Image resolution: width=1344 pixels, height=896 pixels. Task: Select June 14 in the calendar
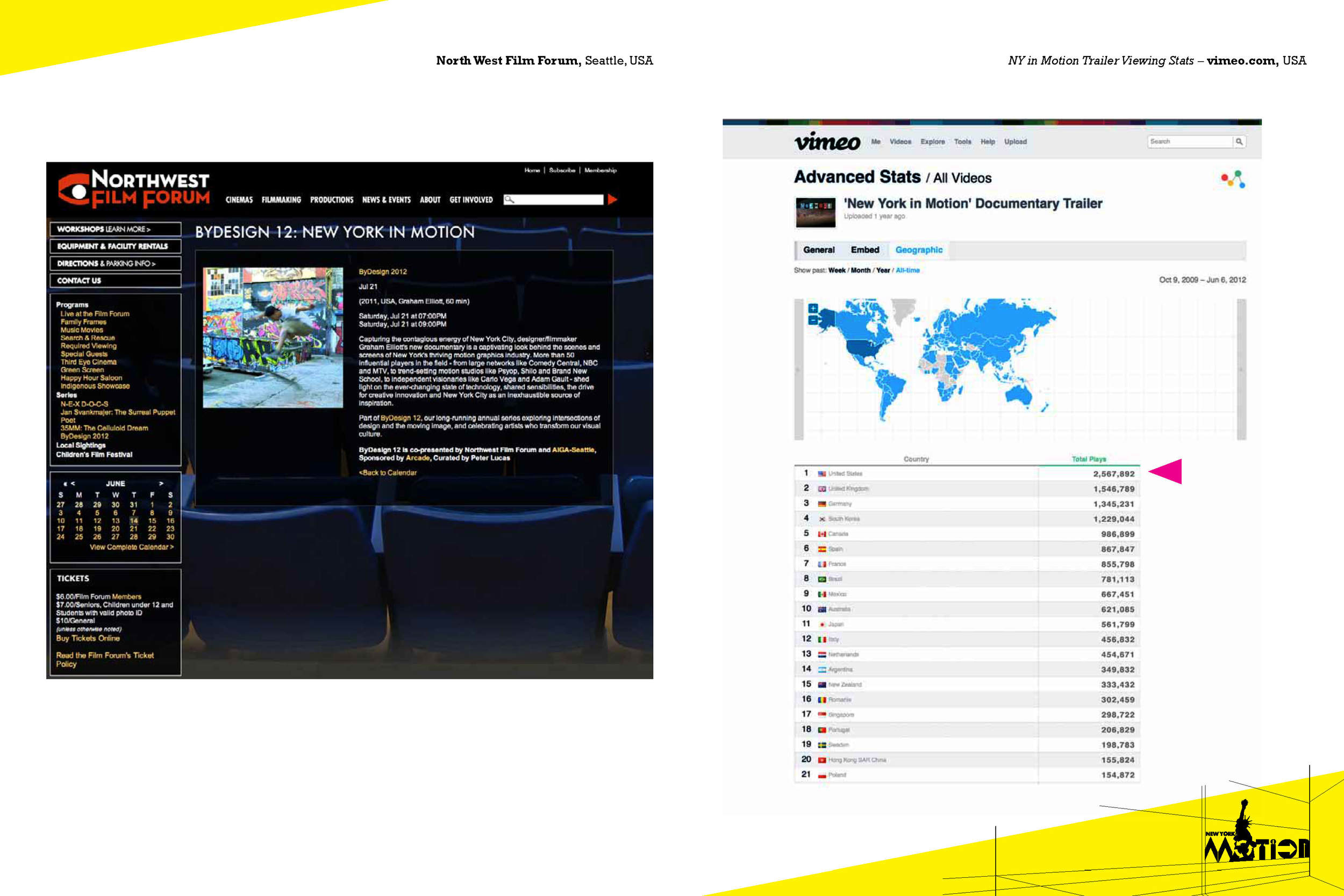click(134, 521)
